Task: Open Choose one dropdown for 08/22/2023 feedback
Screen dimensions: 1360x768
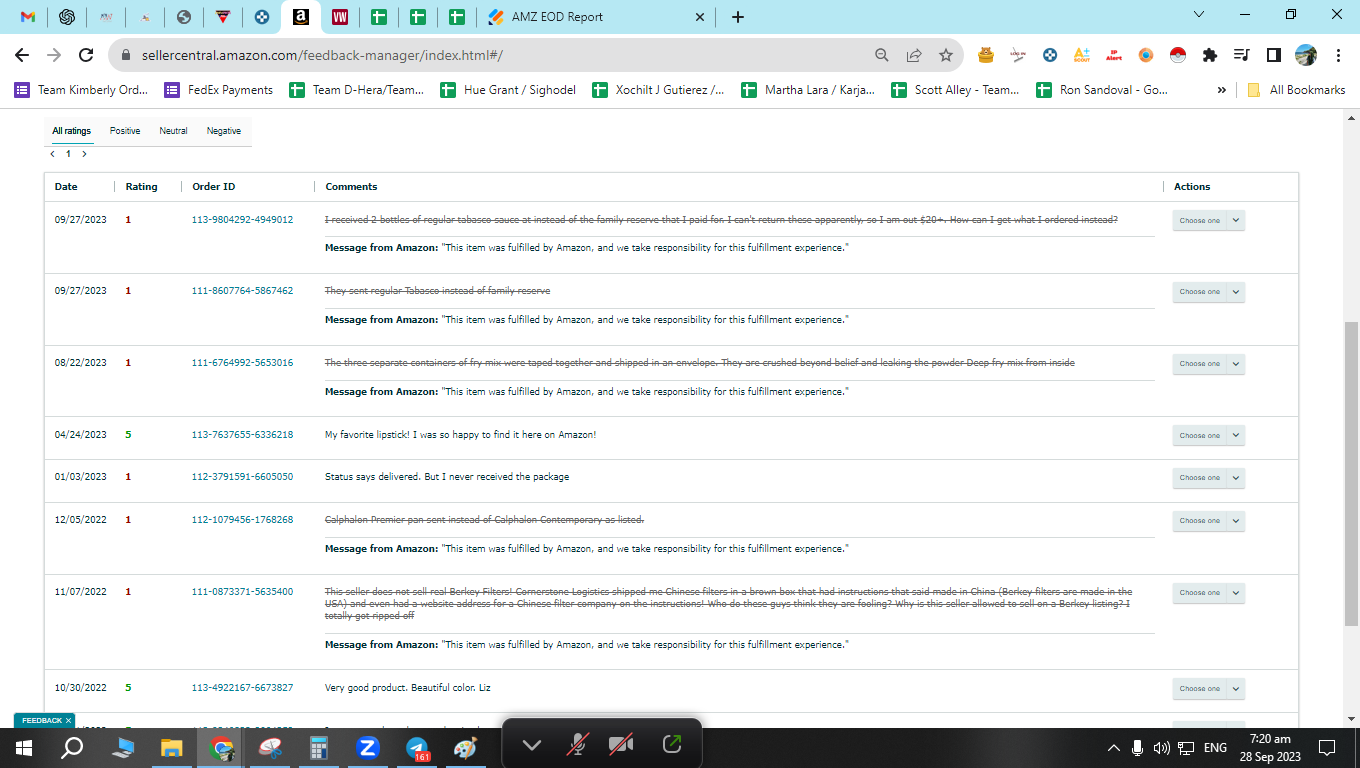Action: 1208,364
